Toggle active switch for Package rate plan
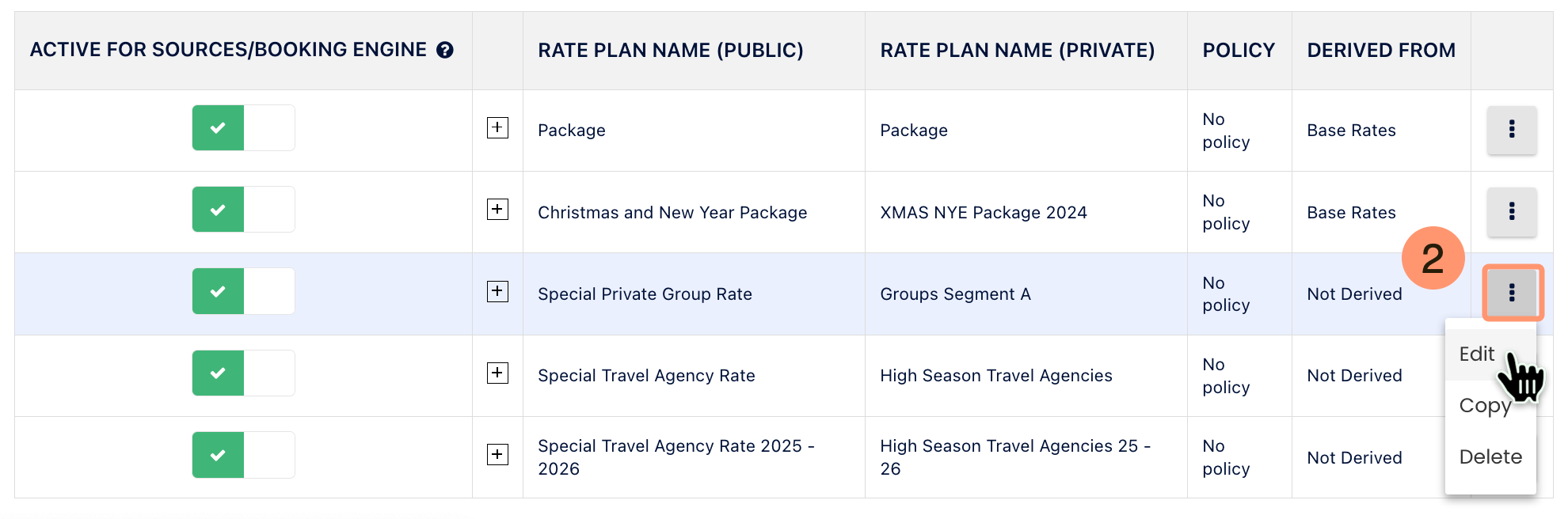Viewport: 1568px width, 519px height. (x=243, y=128)
